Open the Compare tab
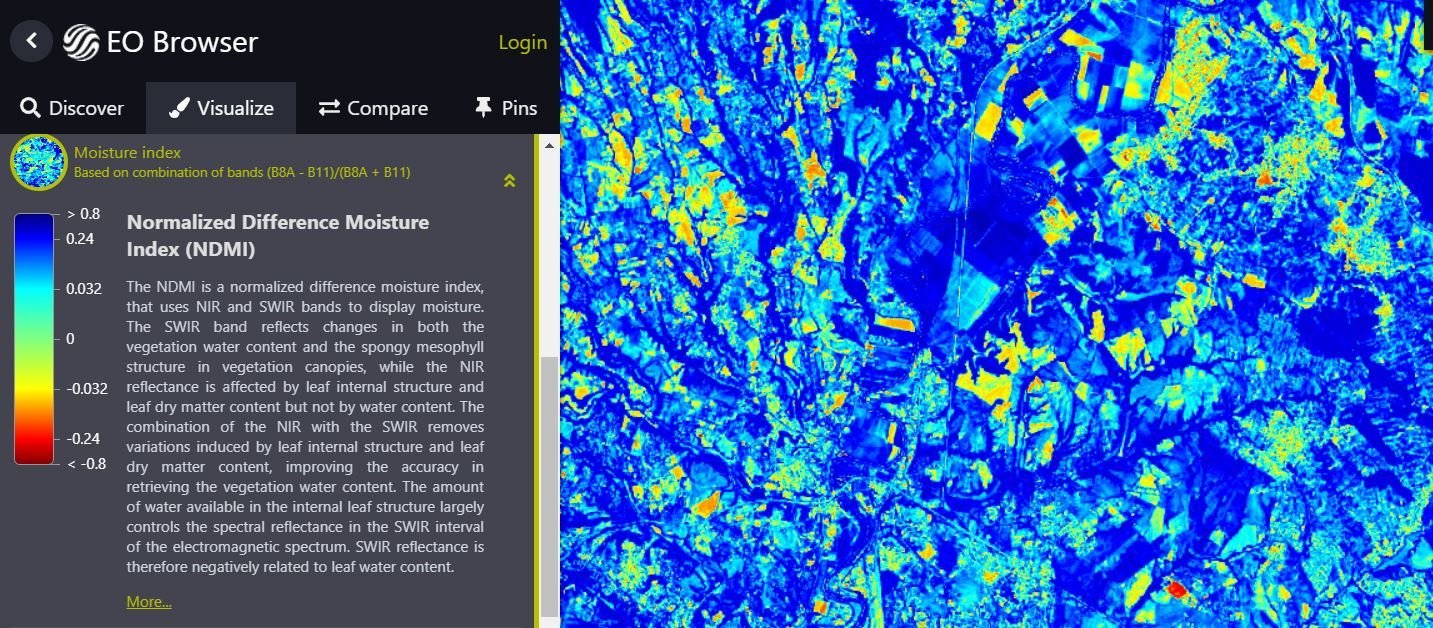This screenshot has height=628, width=1433. [387, 108]
